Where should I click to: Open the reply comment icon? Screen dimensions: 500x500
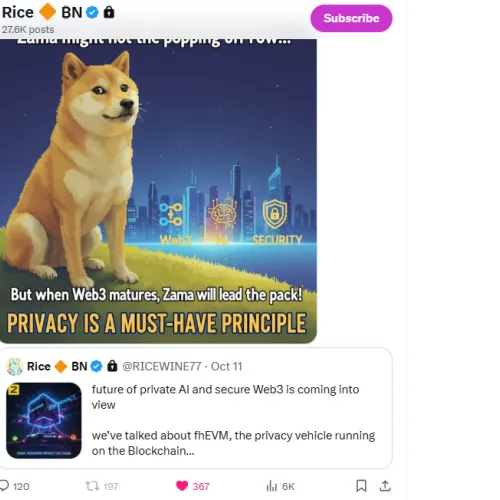click(4, 486)
